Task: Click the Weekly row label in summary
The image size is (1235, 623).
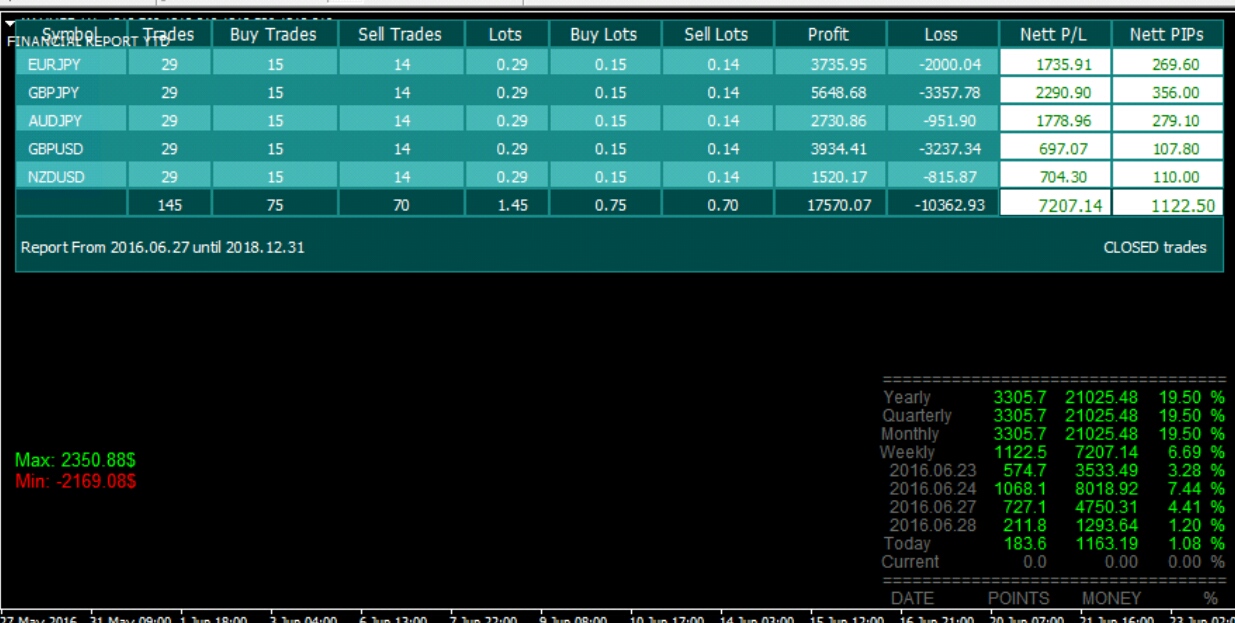Action: [x=907, y=452]
